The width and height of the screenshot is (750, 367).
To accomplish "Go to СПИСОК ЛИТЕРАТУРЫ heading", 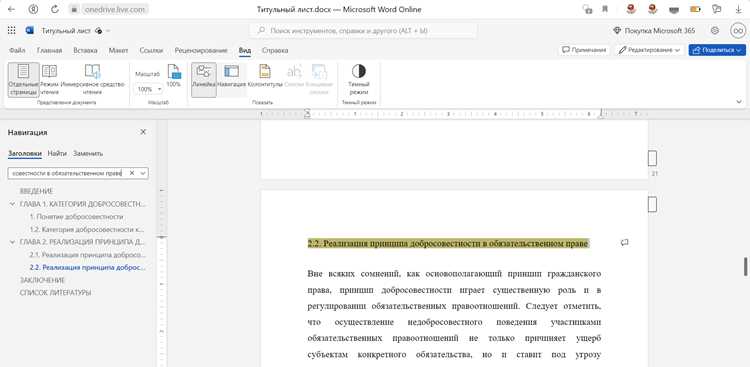I will tap(55, 293).
